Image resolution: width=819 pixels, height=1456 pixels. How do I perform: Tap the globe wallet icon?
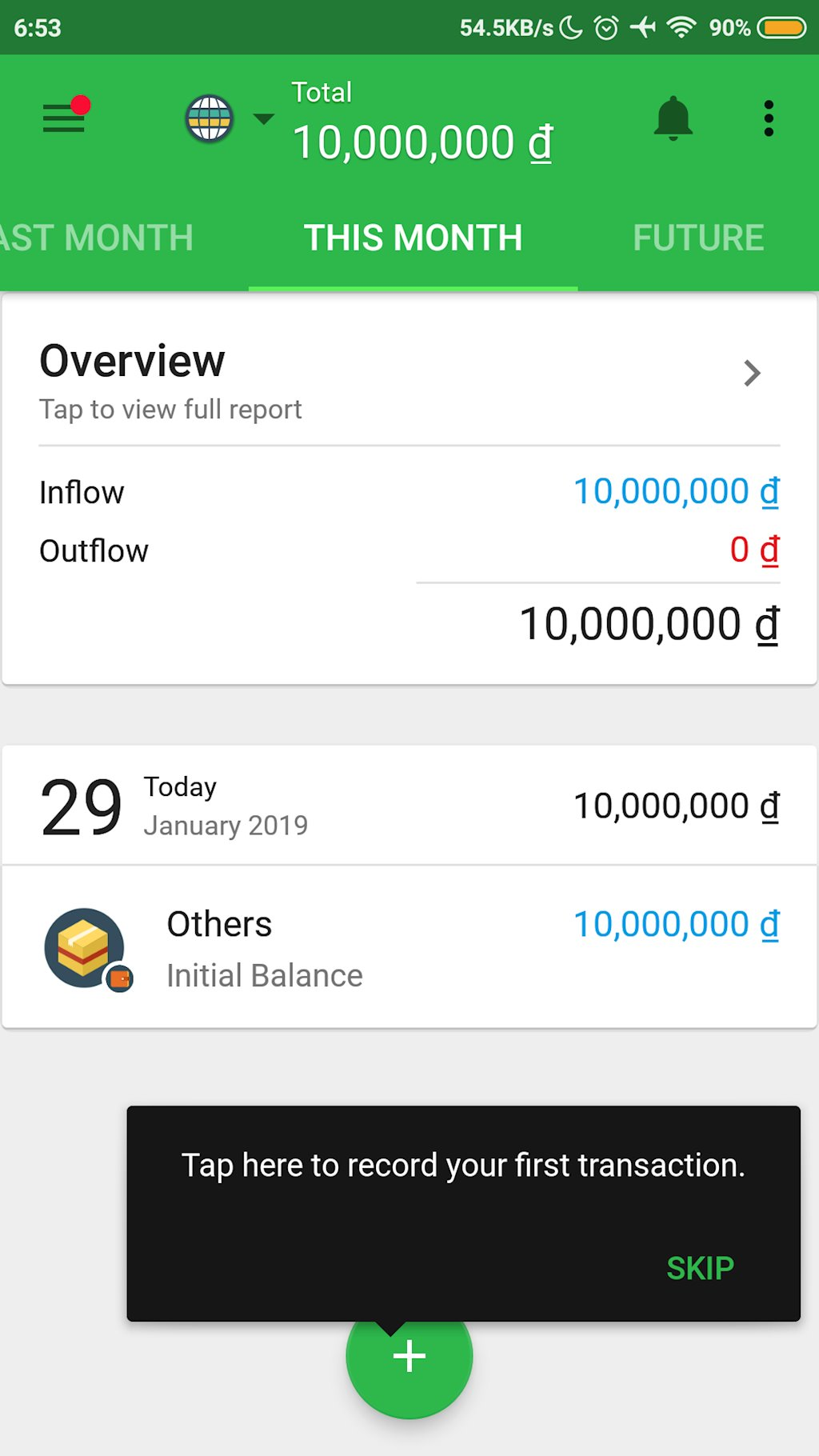210,118
